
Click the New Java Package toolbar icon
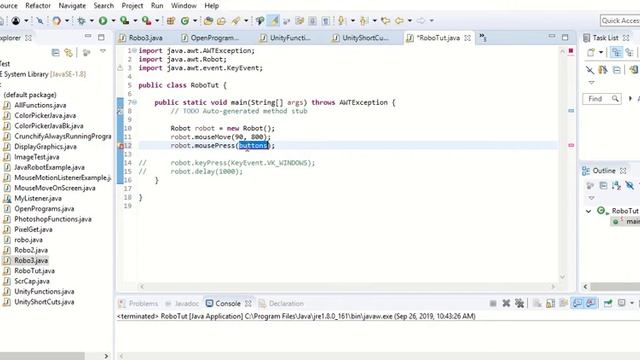[x=171, y=20]
